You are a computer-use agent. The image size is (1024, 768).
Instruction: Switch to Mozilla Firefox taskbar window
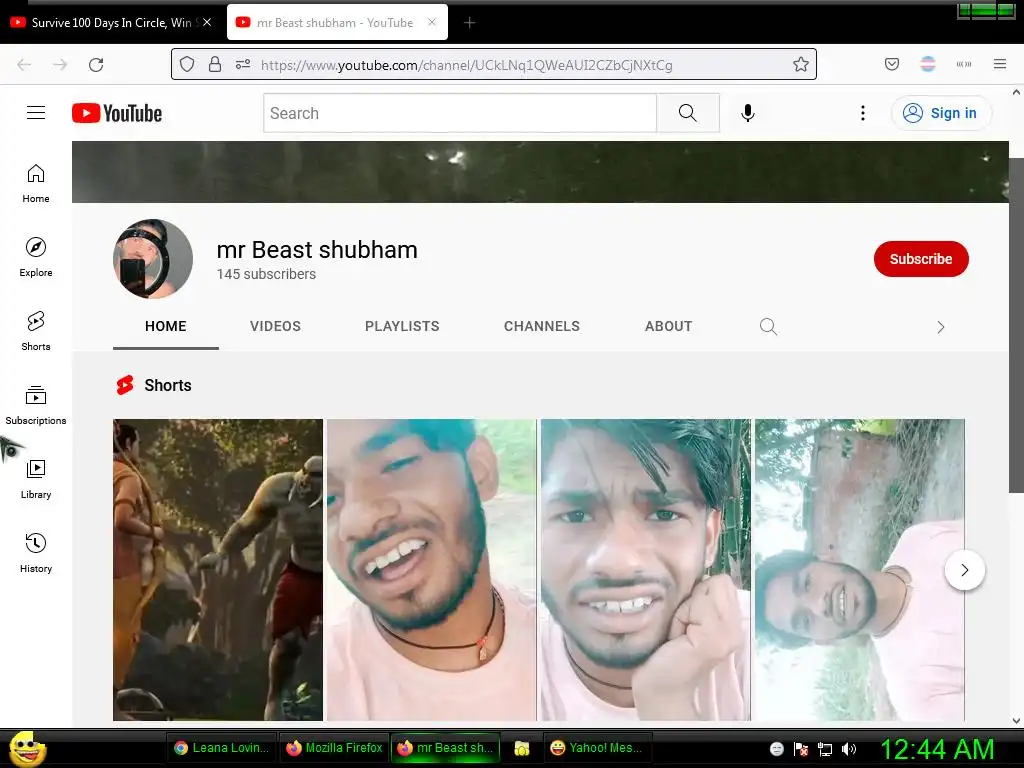(x=334, y=748)
